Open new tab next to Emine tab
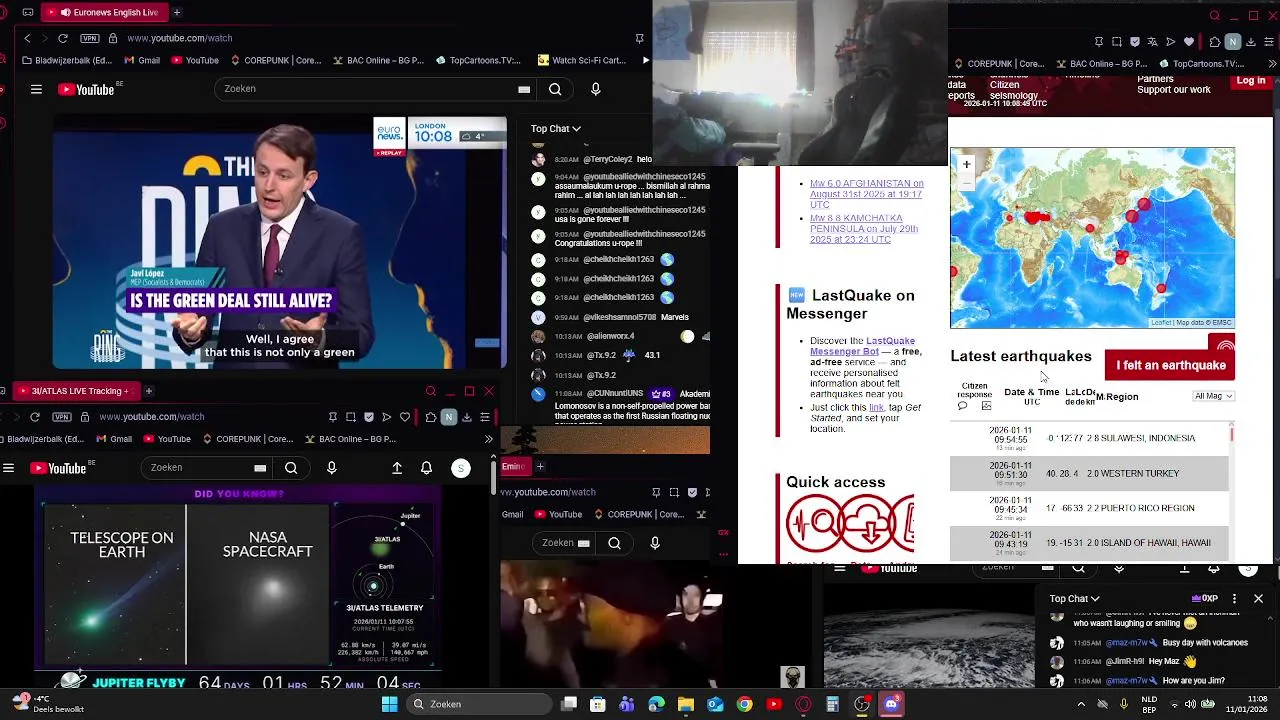 pos(540,466)
